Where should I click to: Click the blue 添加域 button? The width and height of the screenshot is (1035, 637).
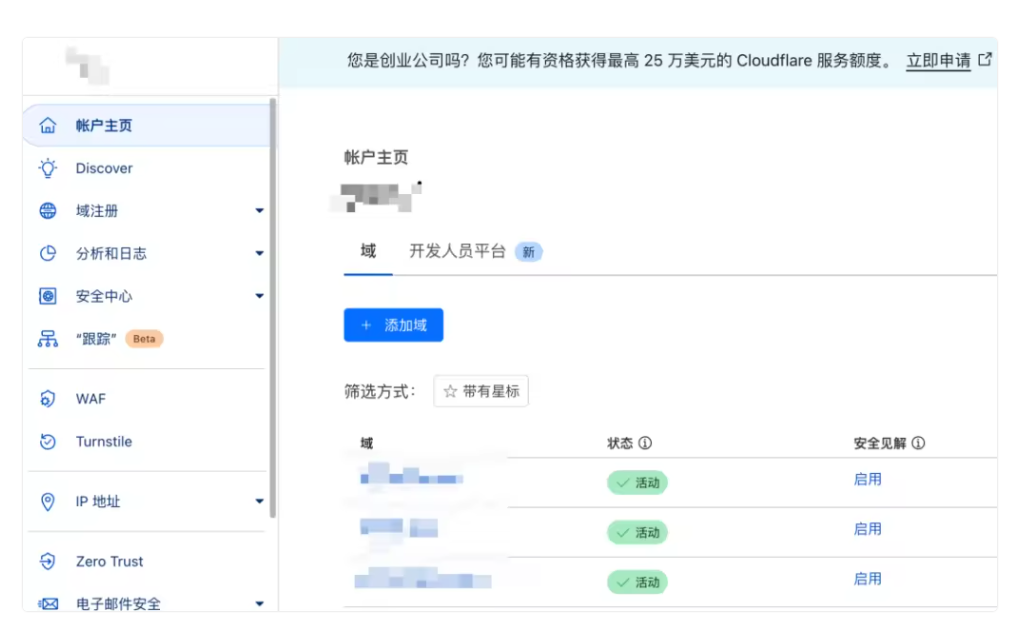point(393,325)
